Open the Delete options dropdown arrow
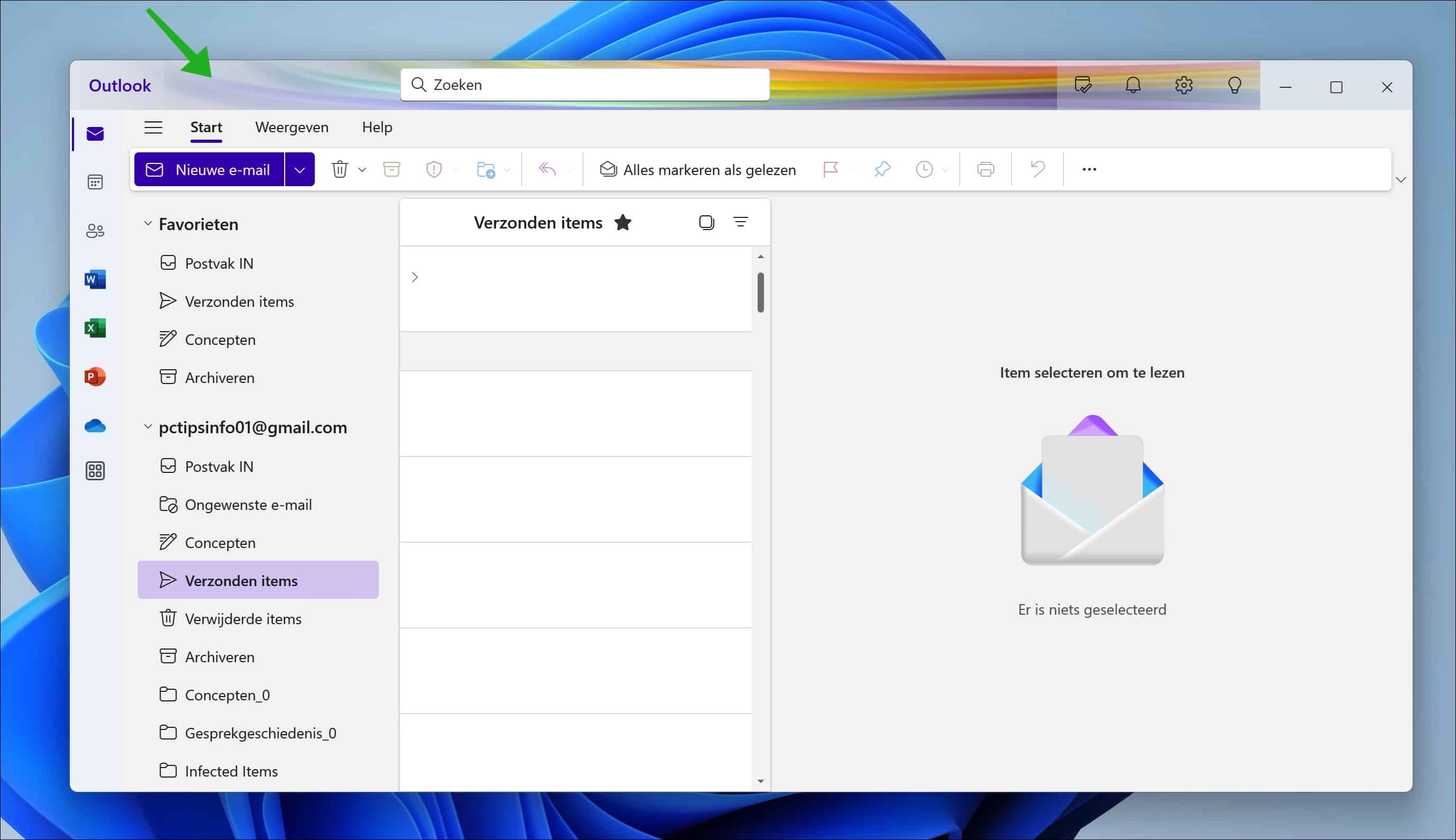 tap(362, 170)
